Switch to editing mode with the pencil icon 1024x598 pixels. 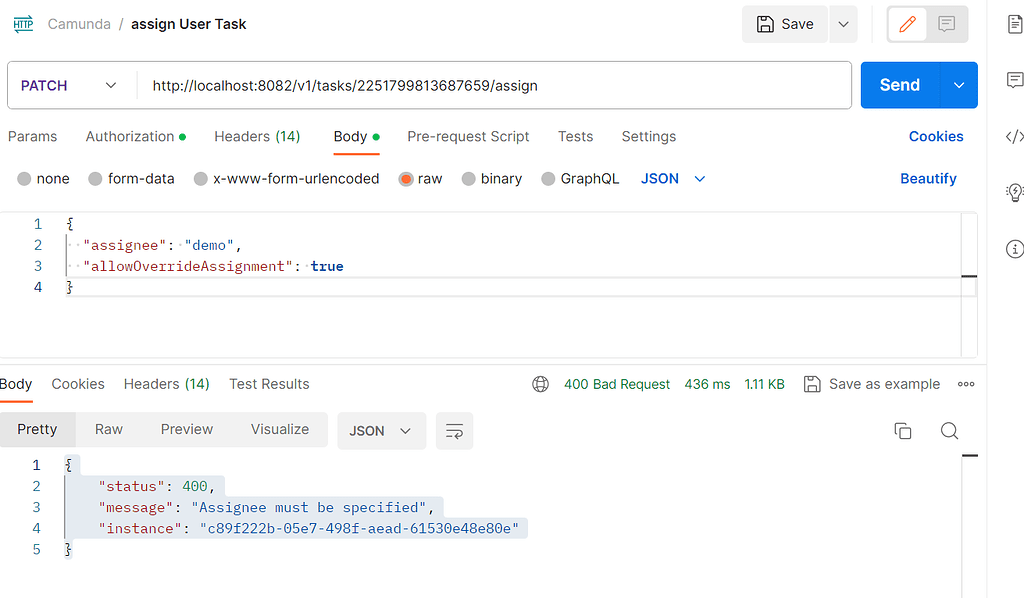pyautogui.click(x=908, y=23)
